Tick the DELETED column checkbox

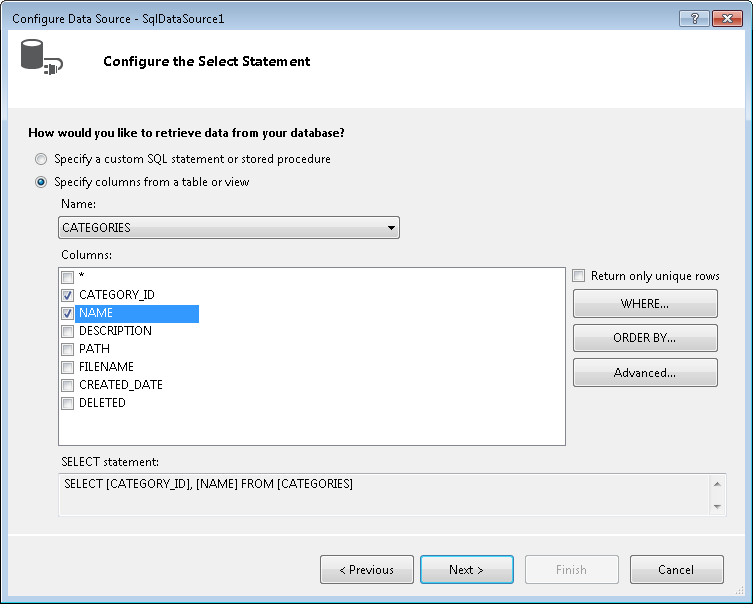[67, 403]
